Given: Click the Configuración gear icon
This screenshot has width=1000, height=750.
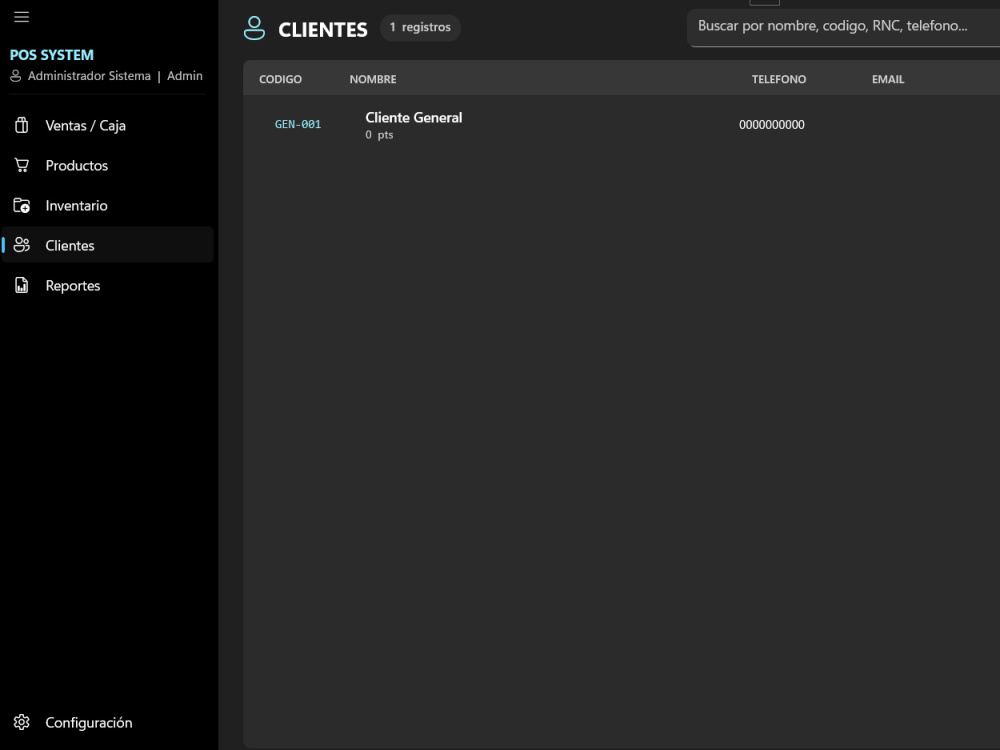Looking at the screenshot, I should [22, 722].
